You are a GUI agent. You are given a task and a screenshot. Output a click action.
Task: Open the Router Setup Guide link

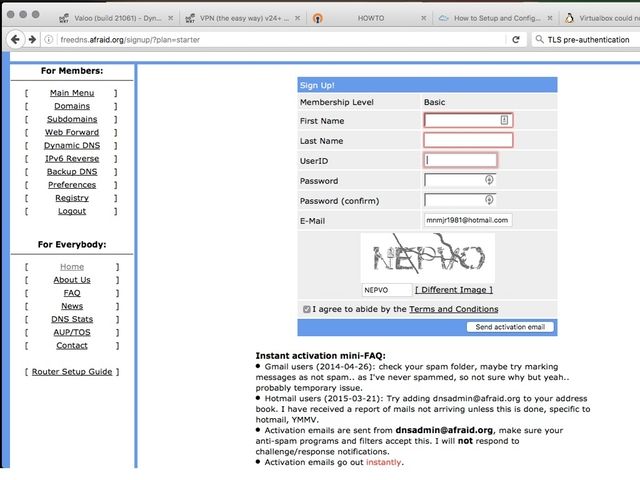[72, 372]
